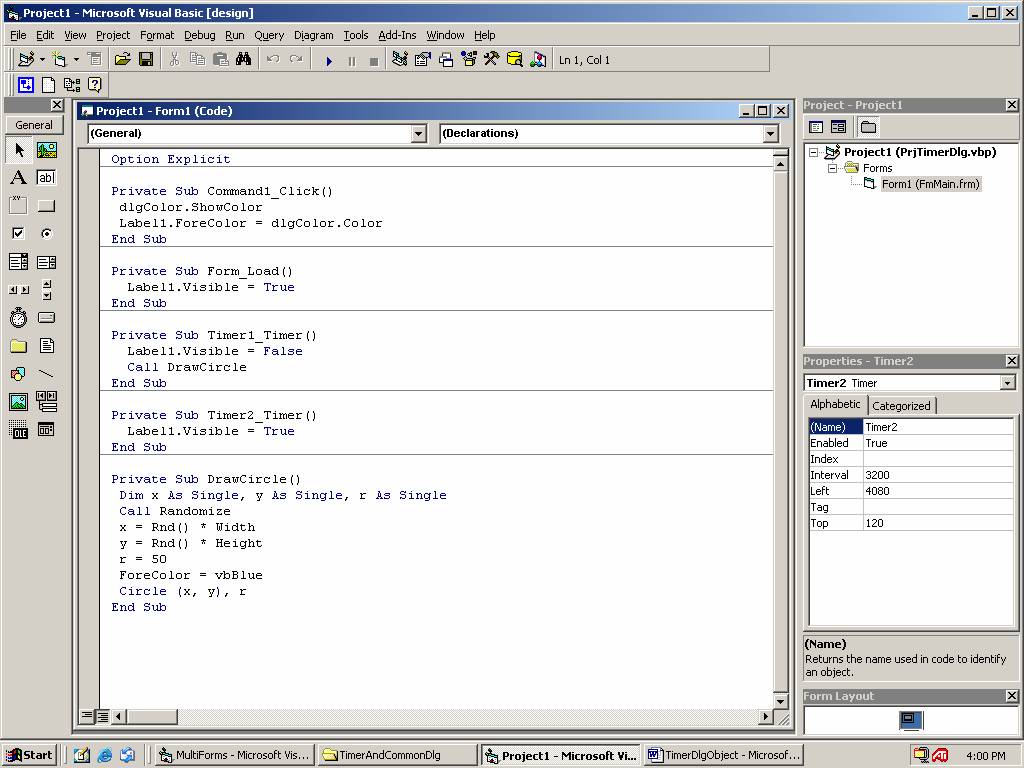Click the Start (run) toolbar button

point(329,60)
